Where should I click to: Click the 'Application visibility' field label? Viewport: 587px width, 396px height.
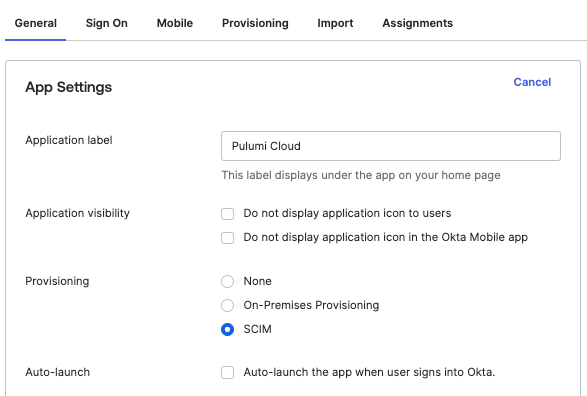(77, 213)
